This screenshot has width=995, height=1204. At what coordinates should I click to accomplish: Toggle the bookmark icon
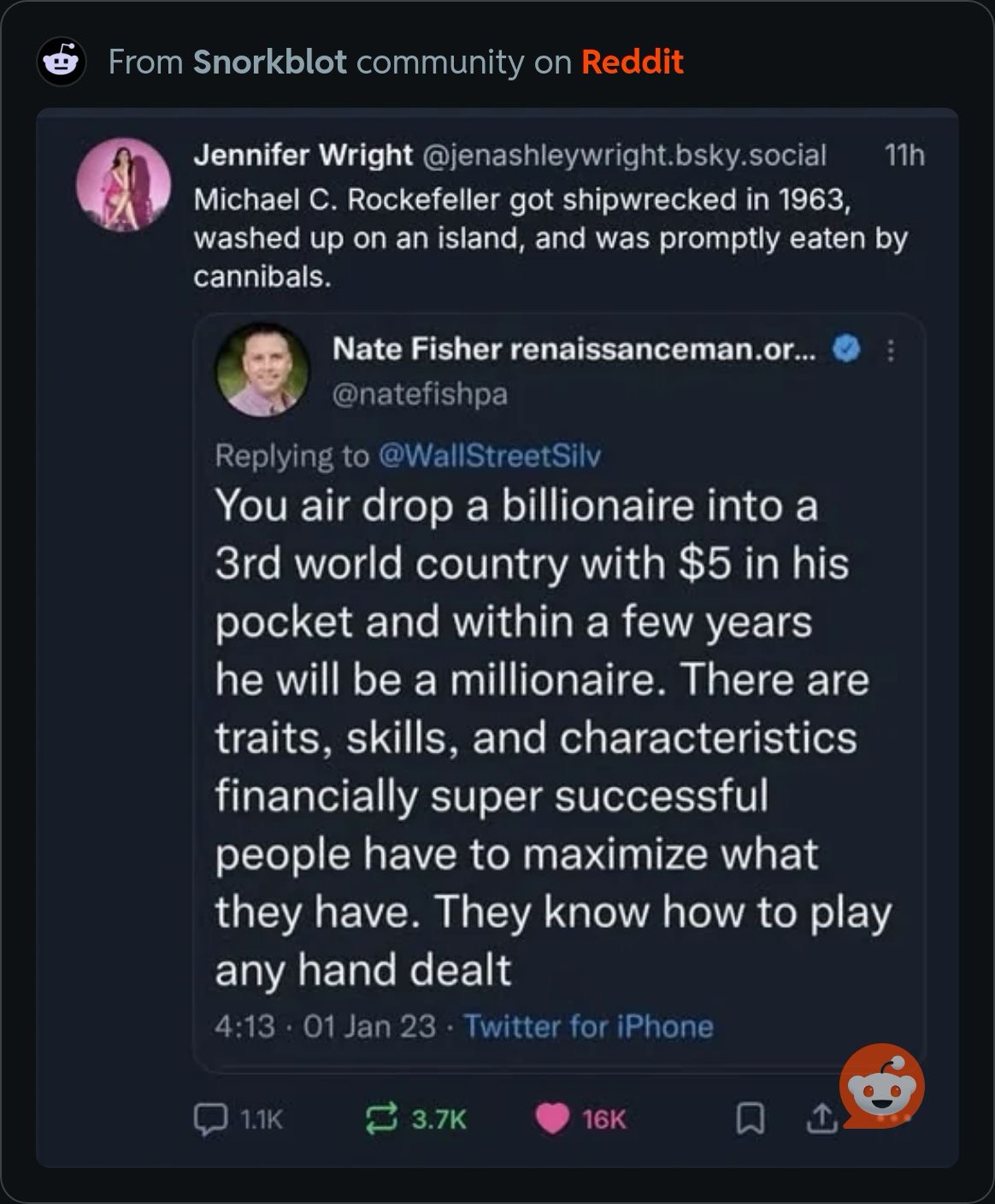(x=750, y=1118)
